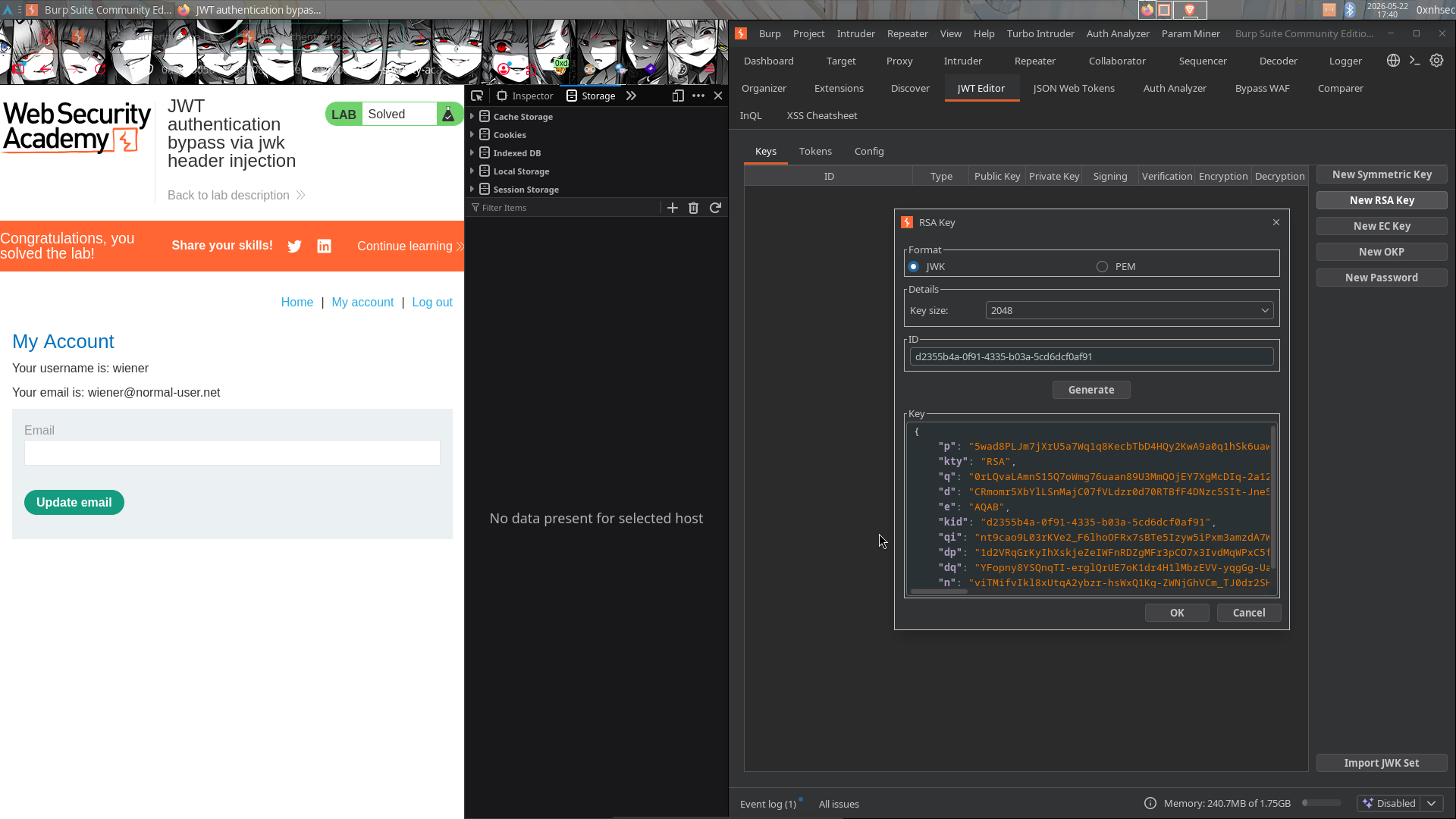Click Public Key column header
1456x819 pixels.
pyautogui.click(x=997, y=176)
